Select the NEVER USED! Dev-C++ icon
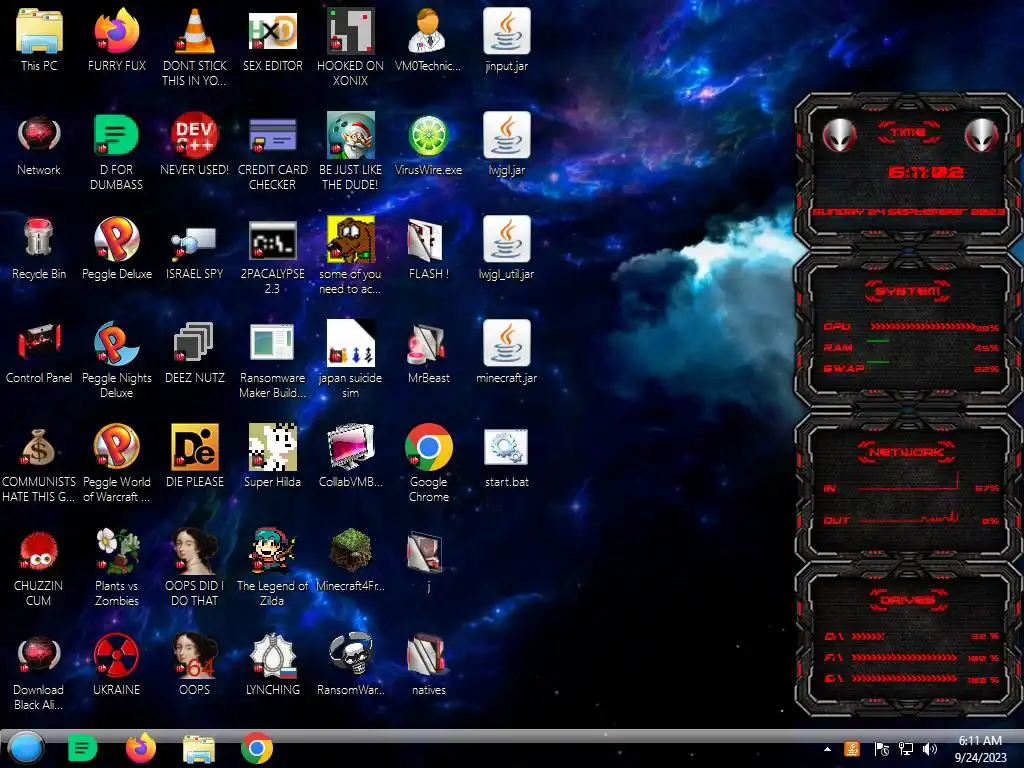 [x=195, y=136]
